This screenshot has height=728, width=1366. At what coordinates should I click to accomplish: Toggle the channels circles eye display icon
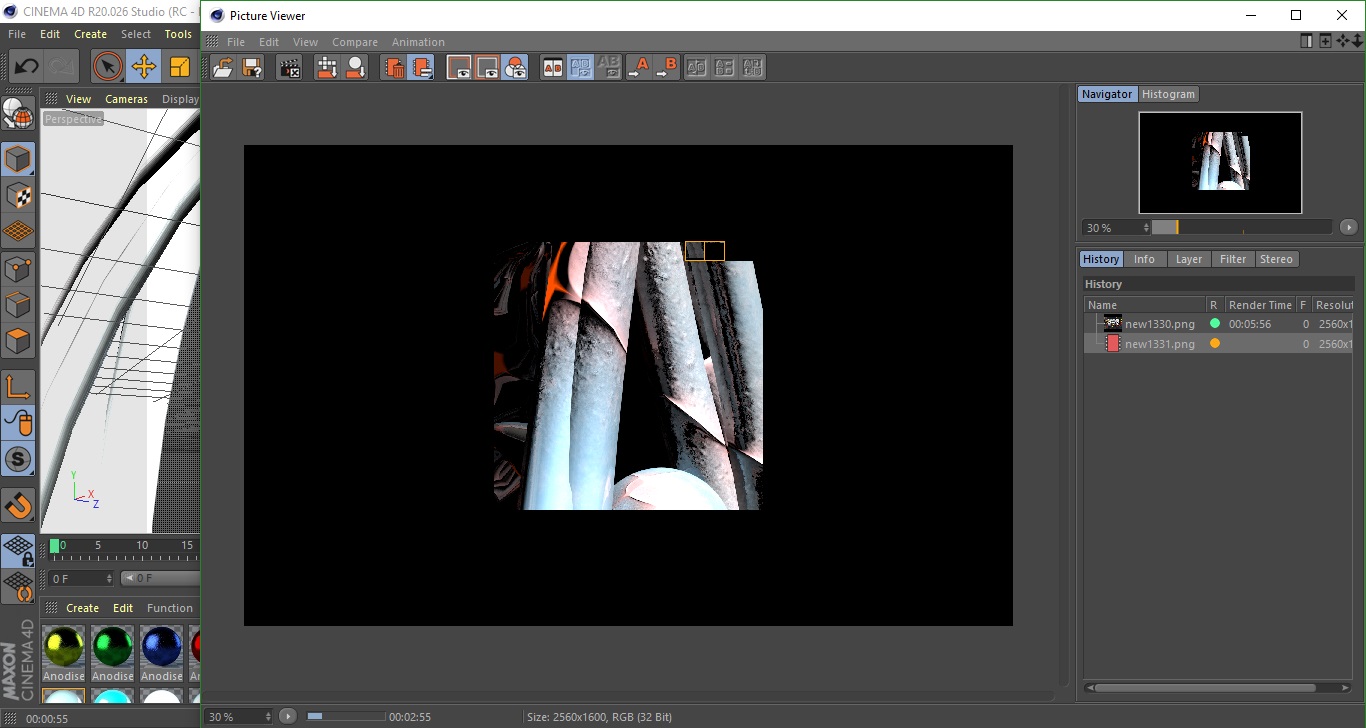point(515,68)
